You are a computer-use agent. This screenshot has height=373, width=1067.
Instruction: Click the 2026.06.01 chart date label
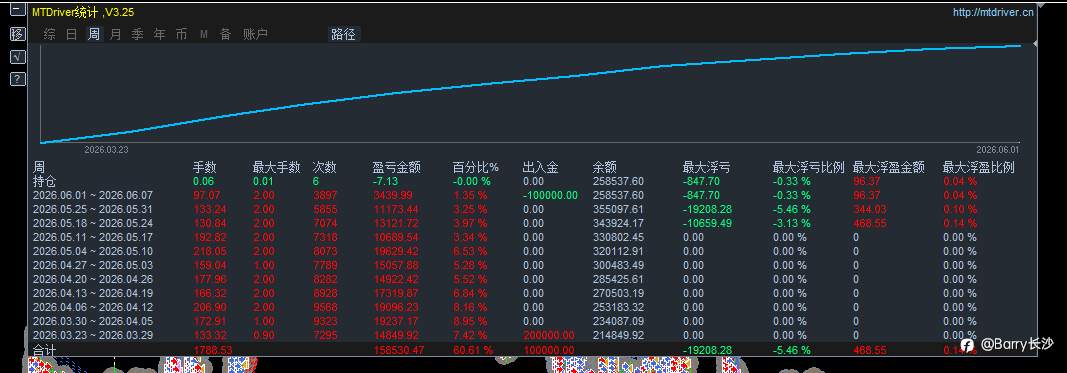click(x=998, y=150)
